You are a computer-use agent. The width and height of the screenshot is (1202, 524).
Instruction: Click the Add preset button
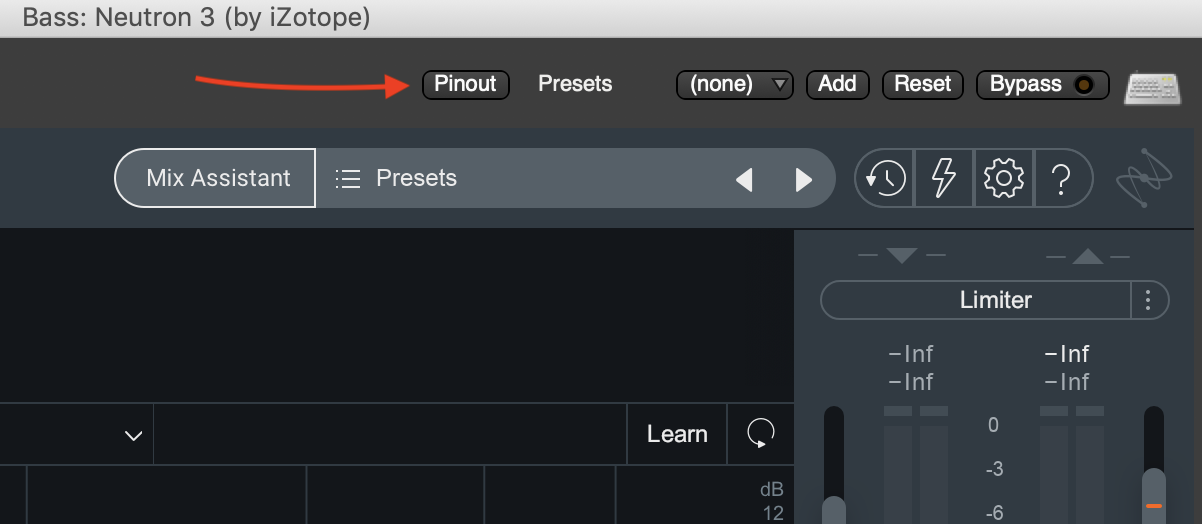point(837,85)
